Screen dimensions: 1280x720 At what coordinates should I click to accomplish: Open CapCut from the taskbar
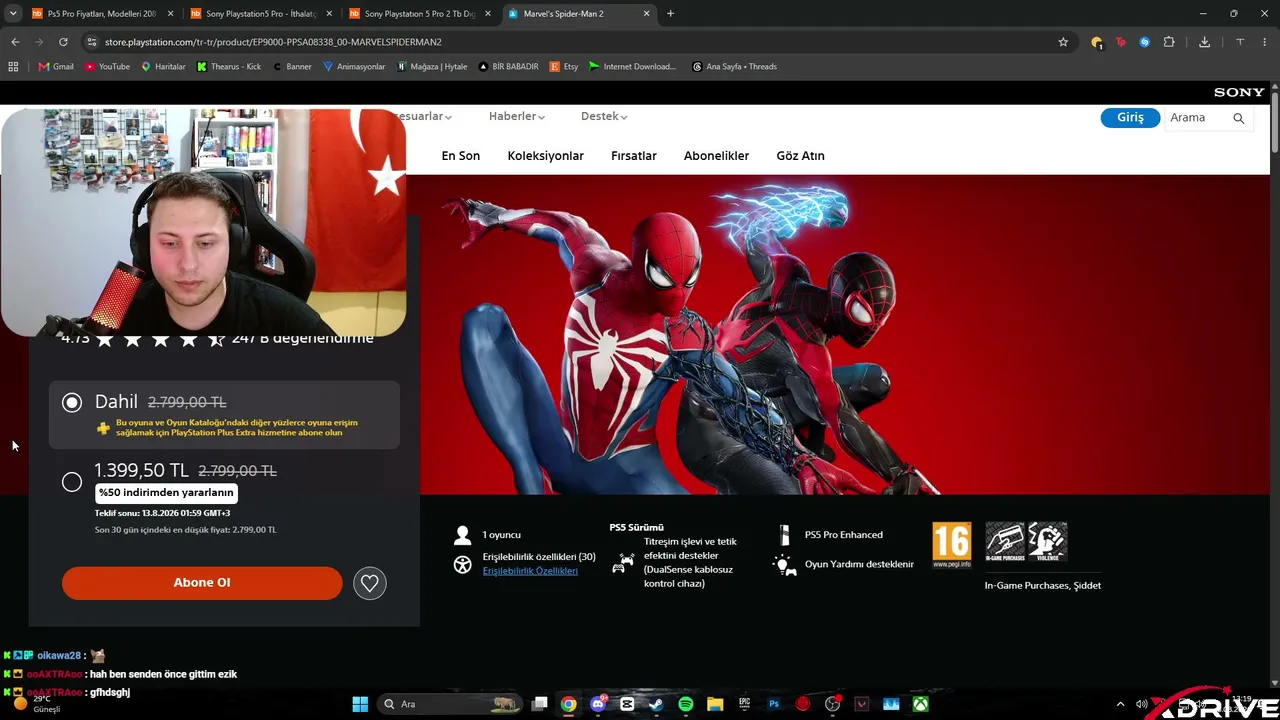click(627, 704)
